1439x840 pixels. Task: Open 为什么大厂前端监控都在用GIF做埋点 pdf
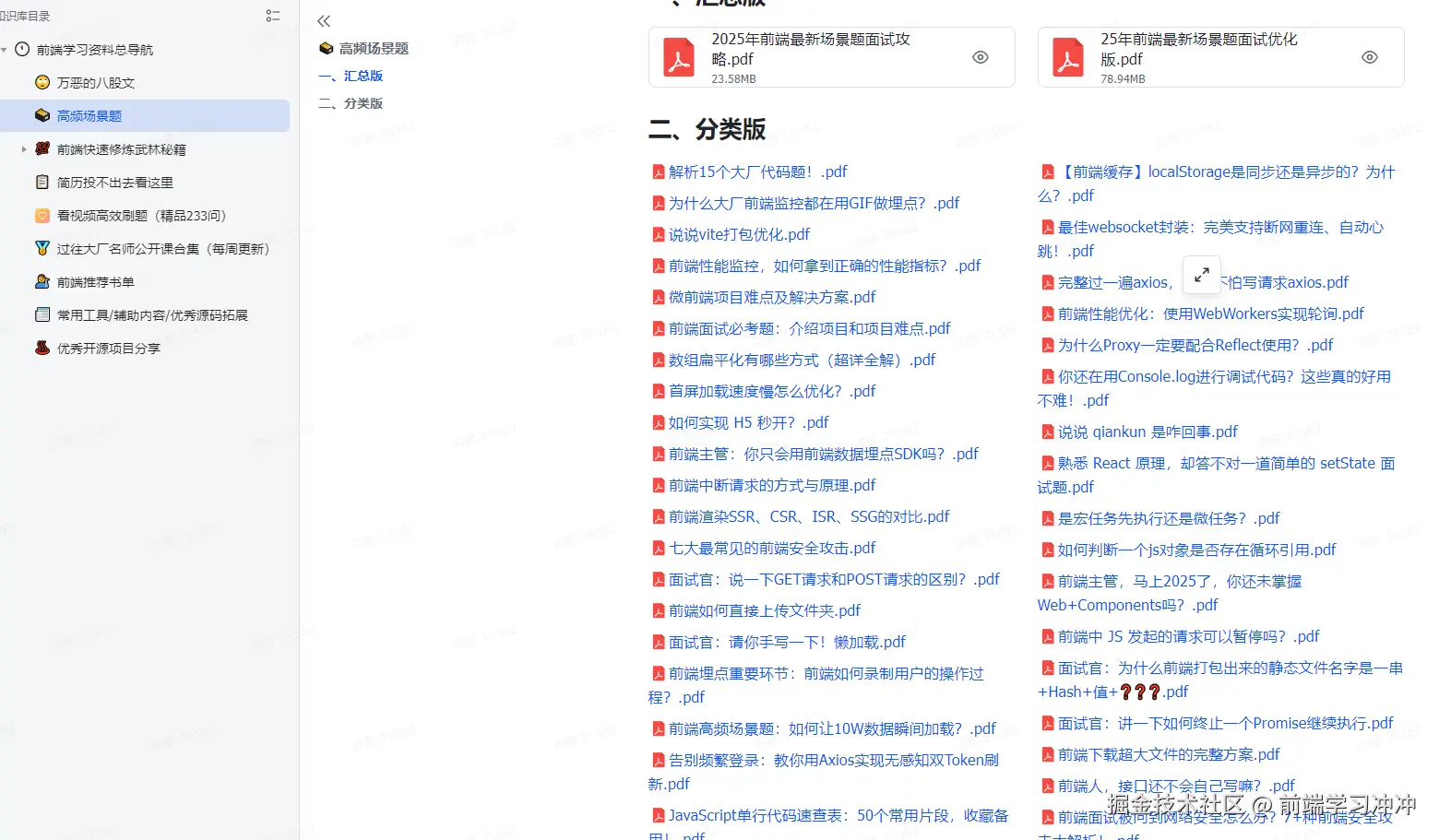coord(814,203)
